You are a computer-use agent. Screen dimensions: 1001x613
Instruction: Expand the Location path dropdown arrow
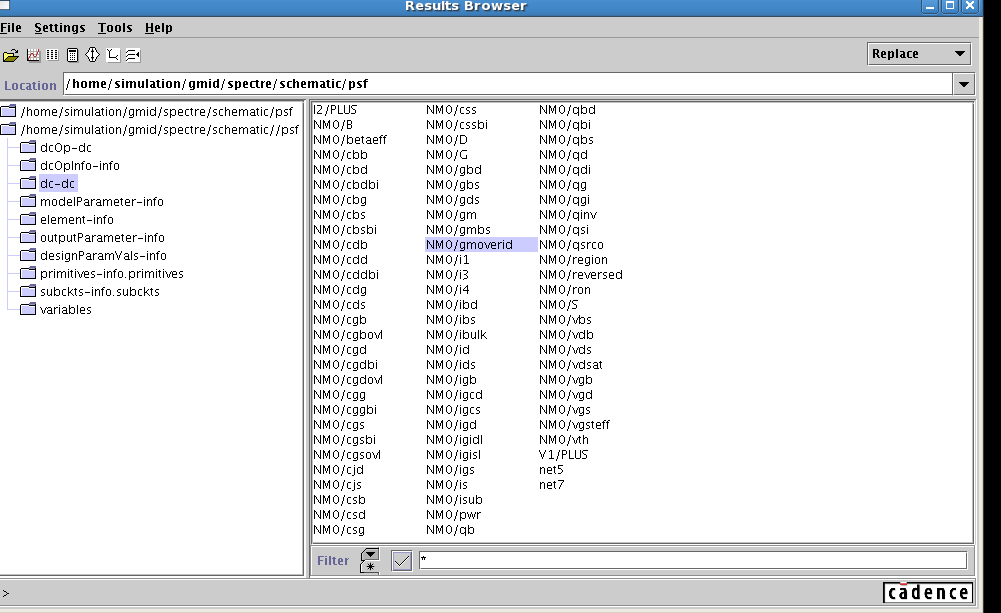[963, 85]
